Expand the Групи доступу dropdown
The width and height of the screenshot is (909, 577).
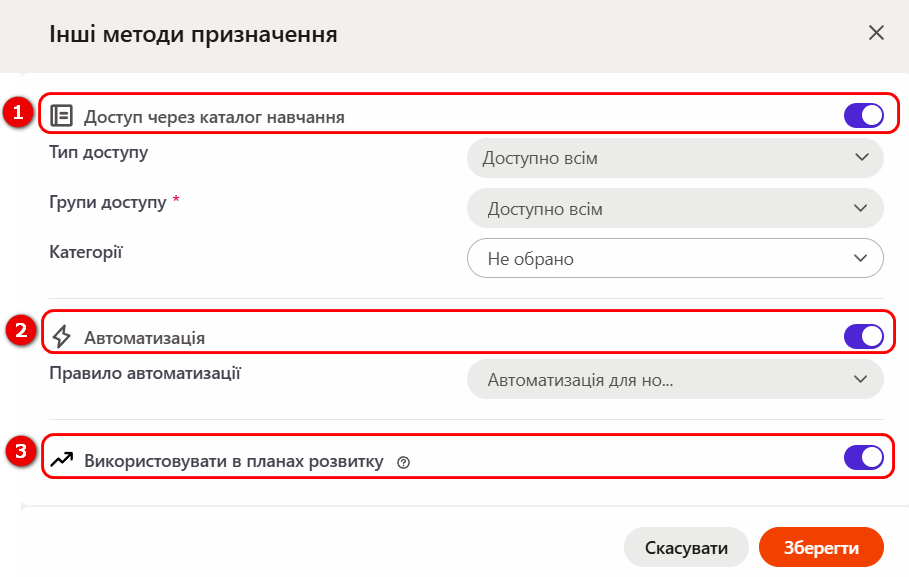675,208
